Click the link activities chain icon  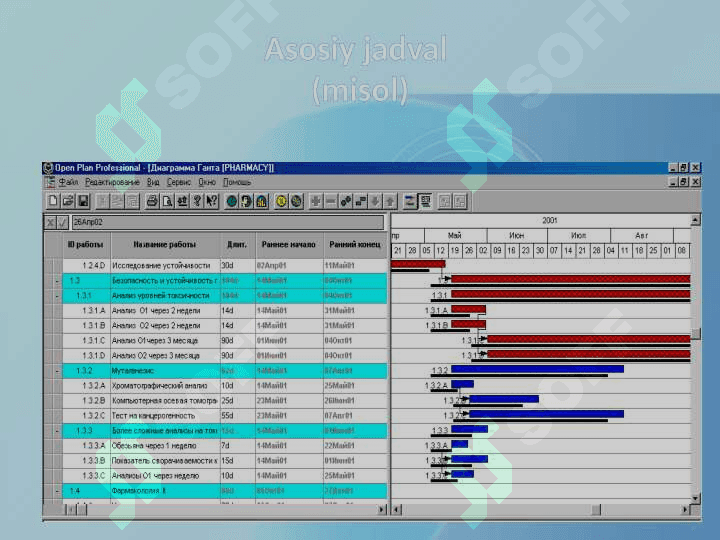[346, 201]
